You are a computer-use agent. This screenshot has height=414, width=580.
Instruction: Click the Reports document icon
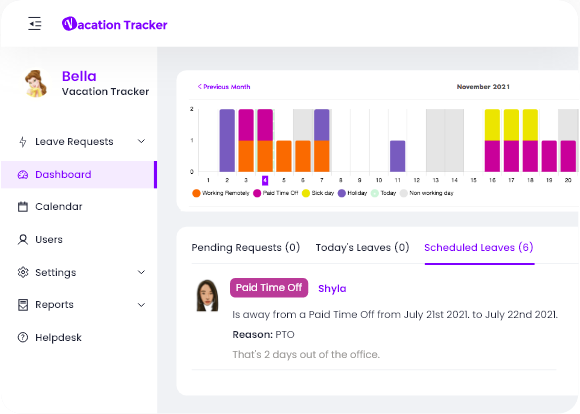pyautogui.click(x=23, y=305)
